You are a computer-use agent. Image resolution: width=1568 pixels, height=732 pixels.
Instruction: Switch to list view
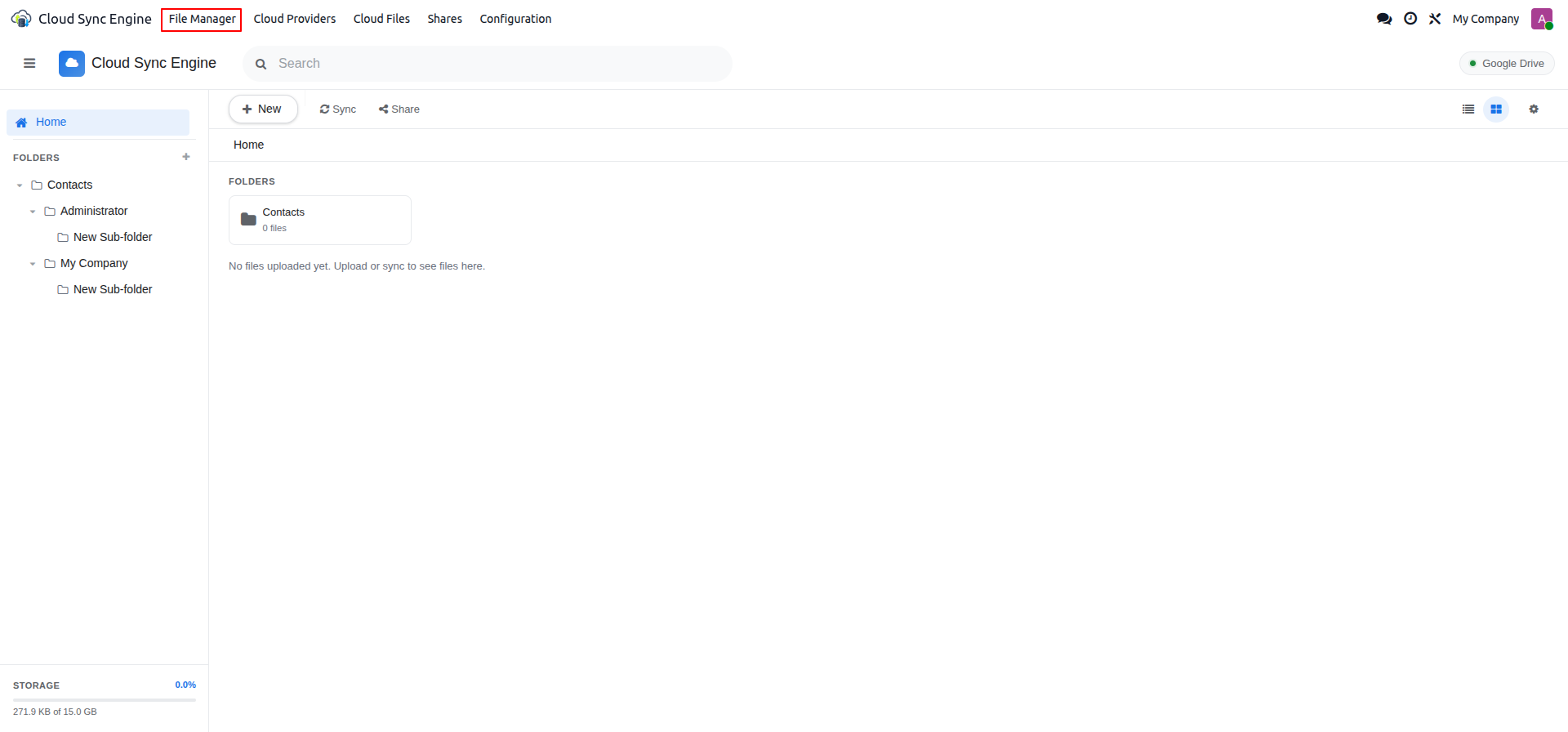pyautogui.click(x=1468, y=109)
